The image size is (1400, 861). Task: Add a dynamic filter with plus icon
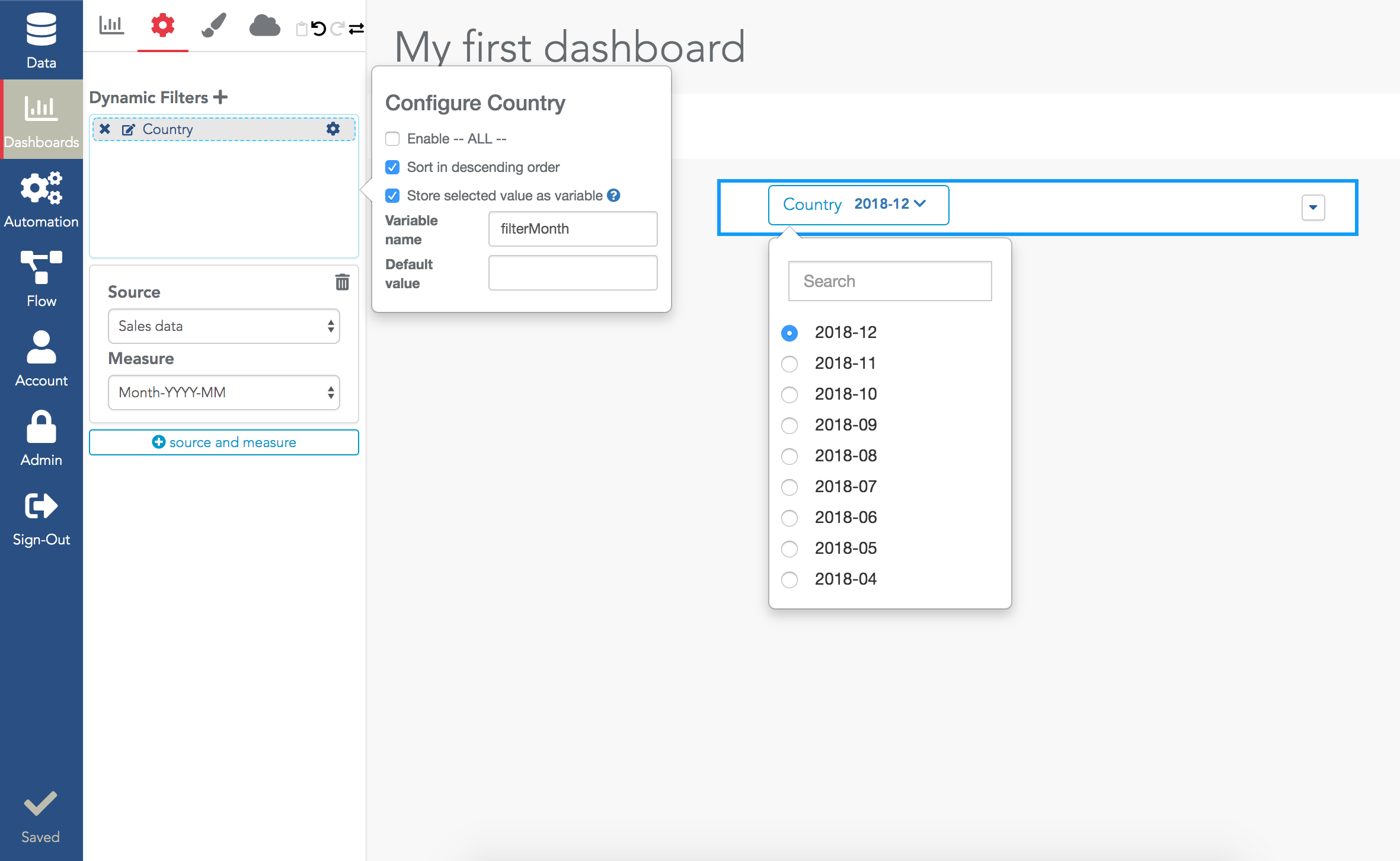click(221, 97)
